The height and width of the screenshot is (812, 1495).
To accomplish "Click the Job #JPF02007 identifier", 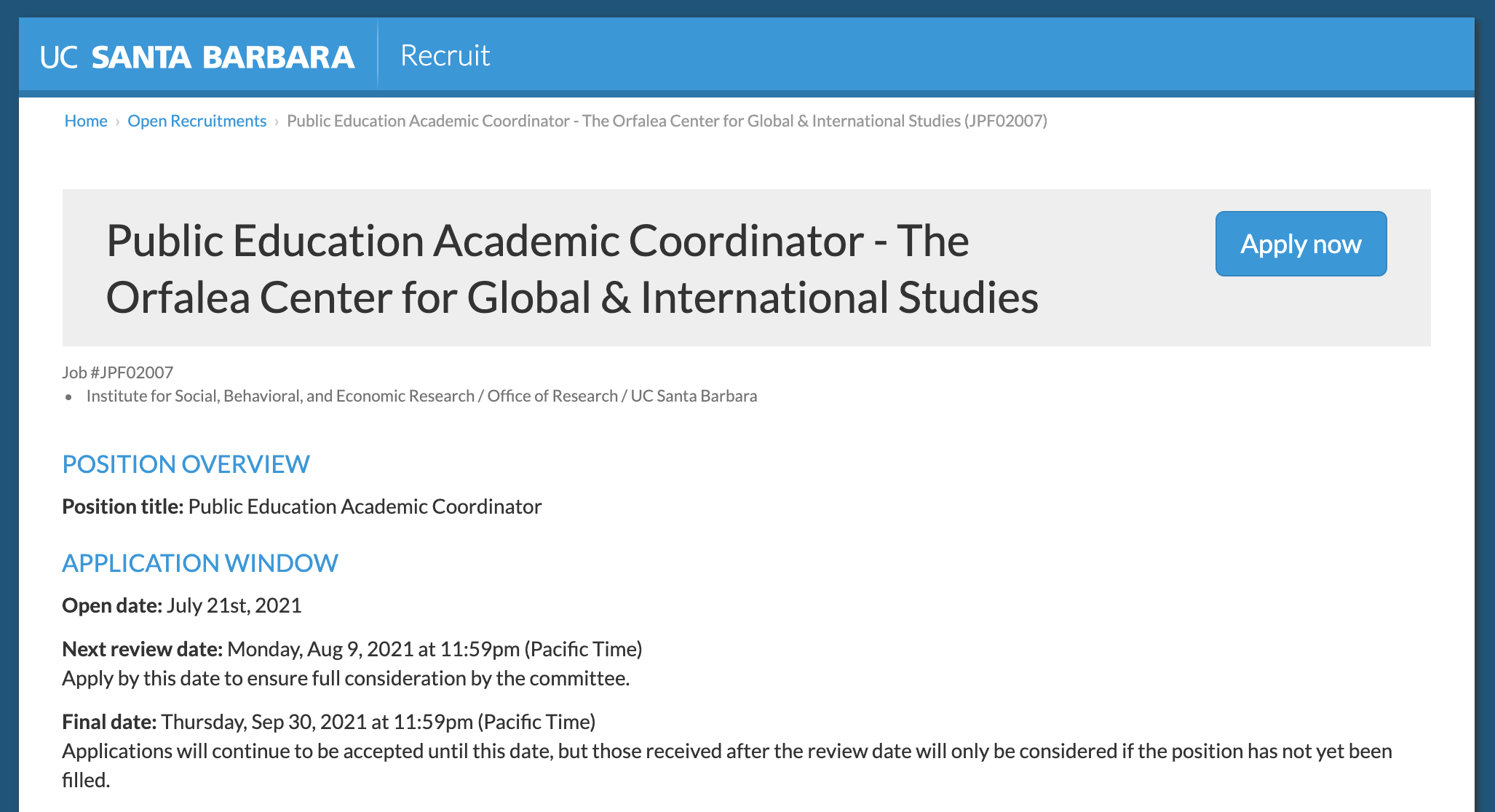I will [x=118, y=373].
